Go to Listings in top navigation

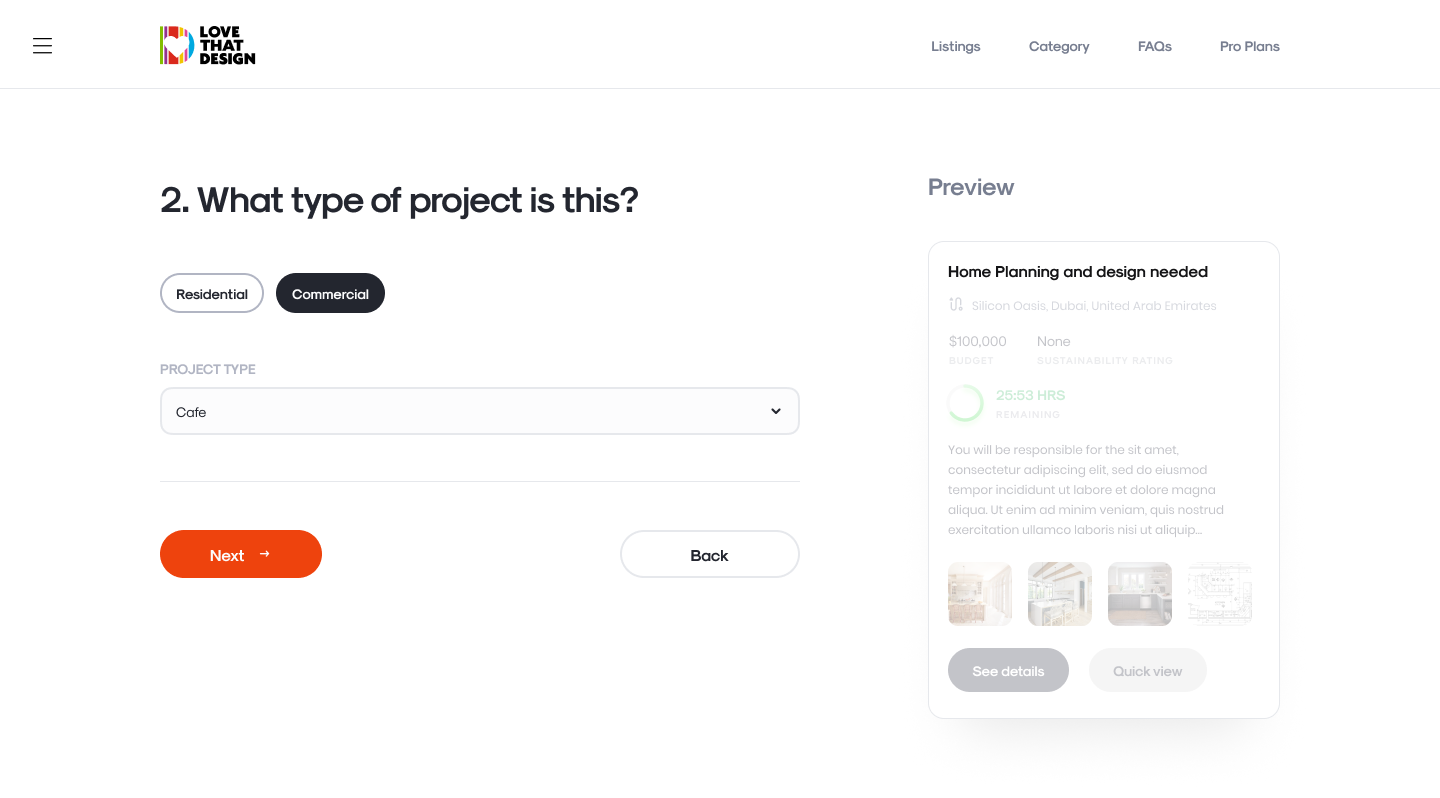tap(955, 46)
